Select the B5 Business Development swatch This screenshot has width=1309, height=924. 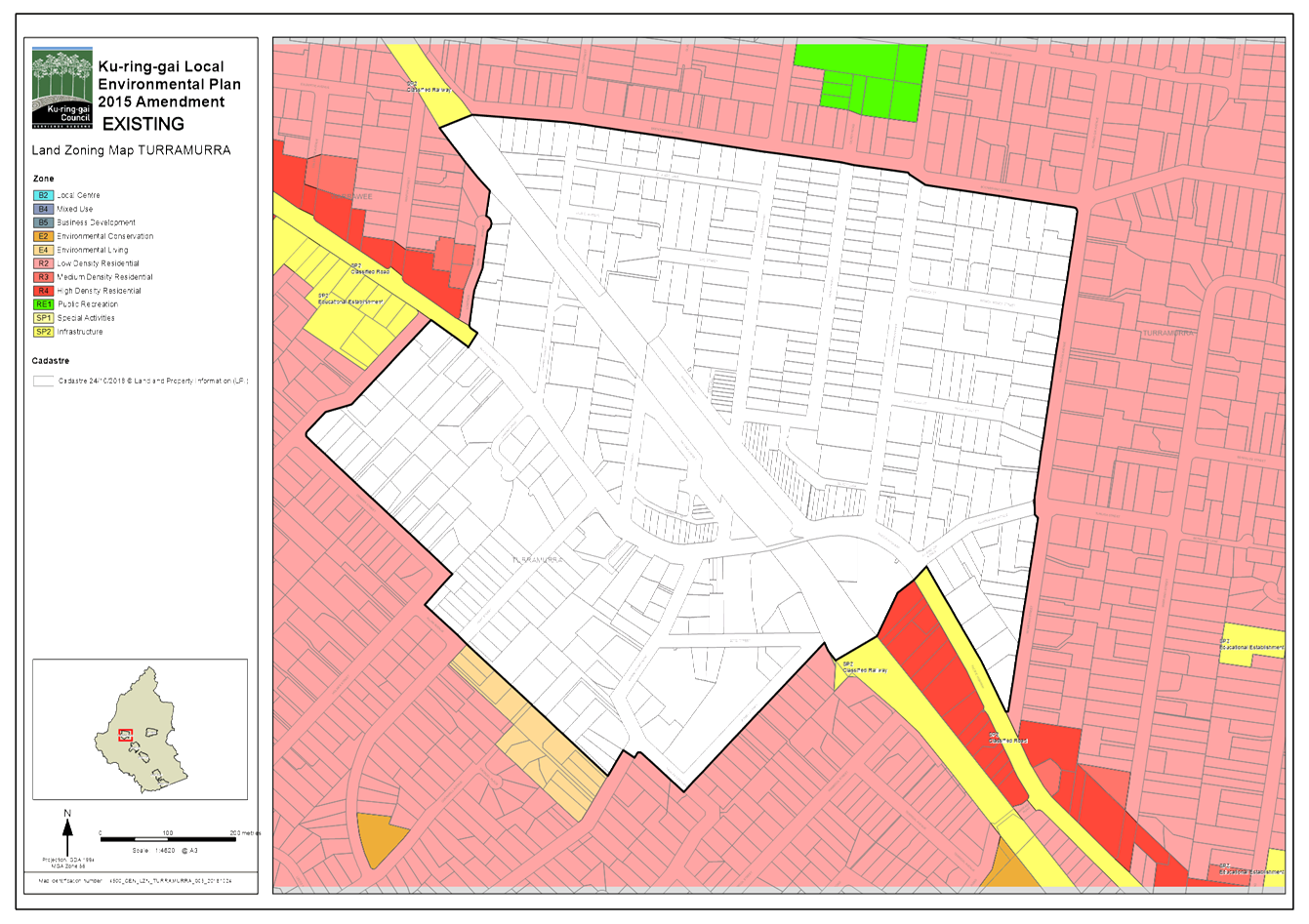(43, 222)
